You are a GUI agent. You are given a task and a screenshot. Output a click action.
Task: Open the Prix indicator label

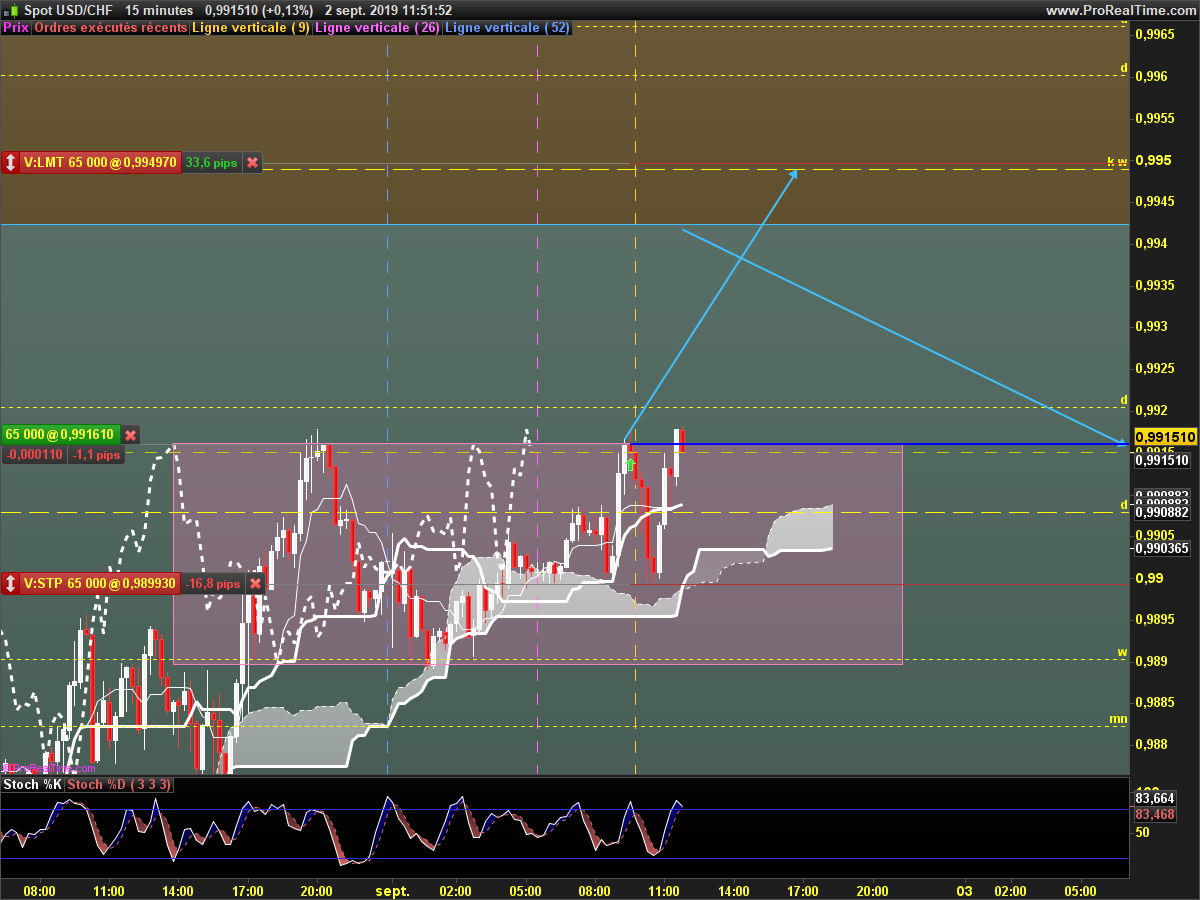click(x=16, y=28)
